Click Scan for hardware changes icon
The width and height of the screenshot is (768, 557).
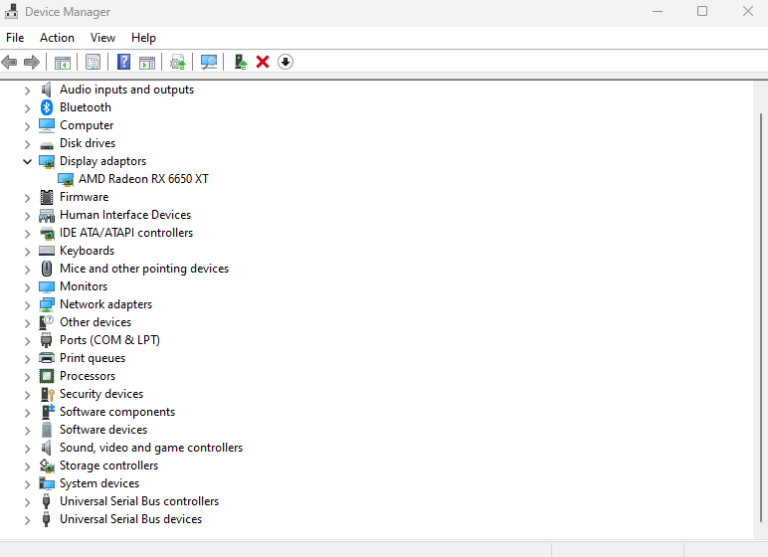point(209,62)
